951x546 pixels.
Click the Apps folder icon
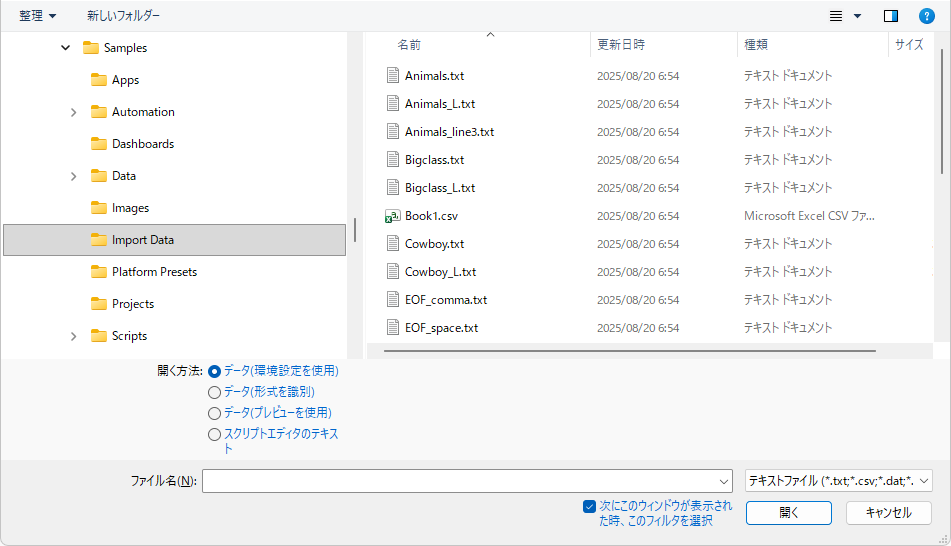pyautogui.click(x=99, y=79)
